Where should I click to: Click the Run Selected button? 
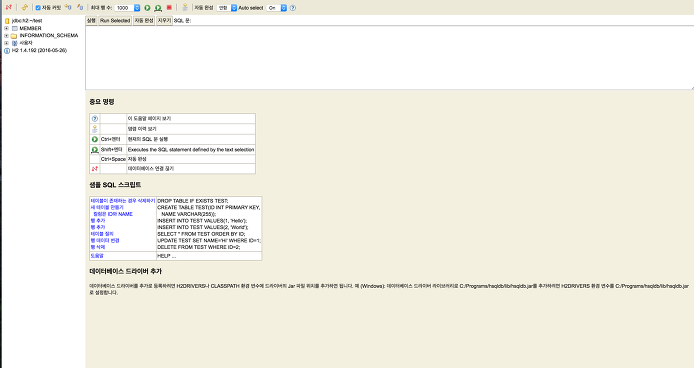pos(115,20)
